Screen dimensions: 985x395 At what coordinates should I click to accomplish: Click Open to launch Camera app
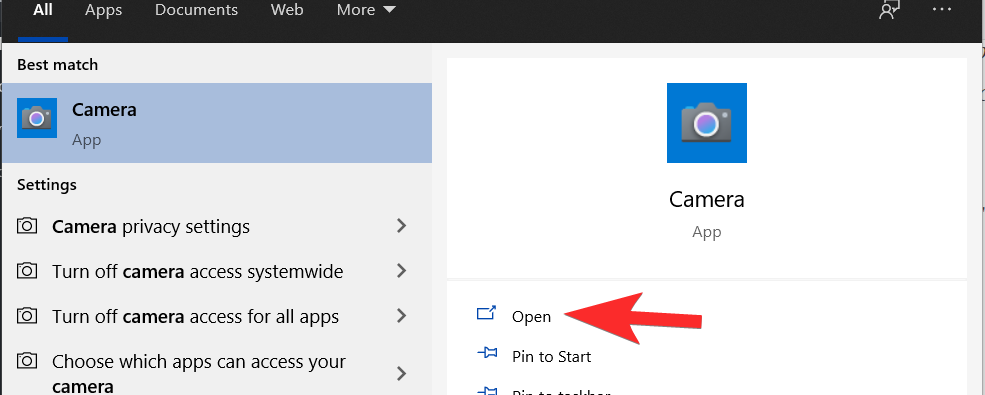click(x=531, y=317)
